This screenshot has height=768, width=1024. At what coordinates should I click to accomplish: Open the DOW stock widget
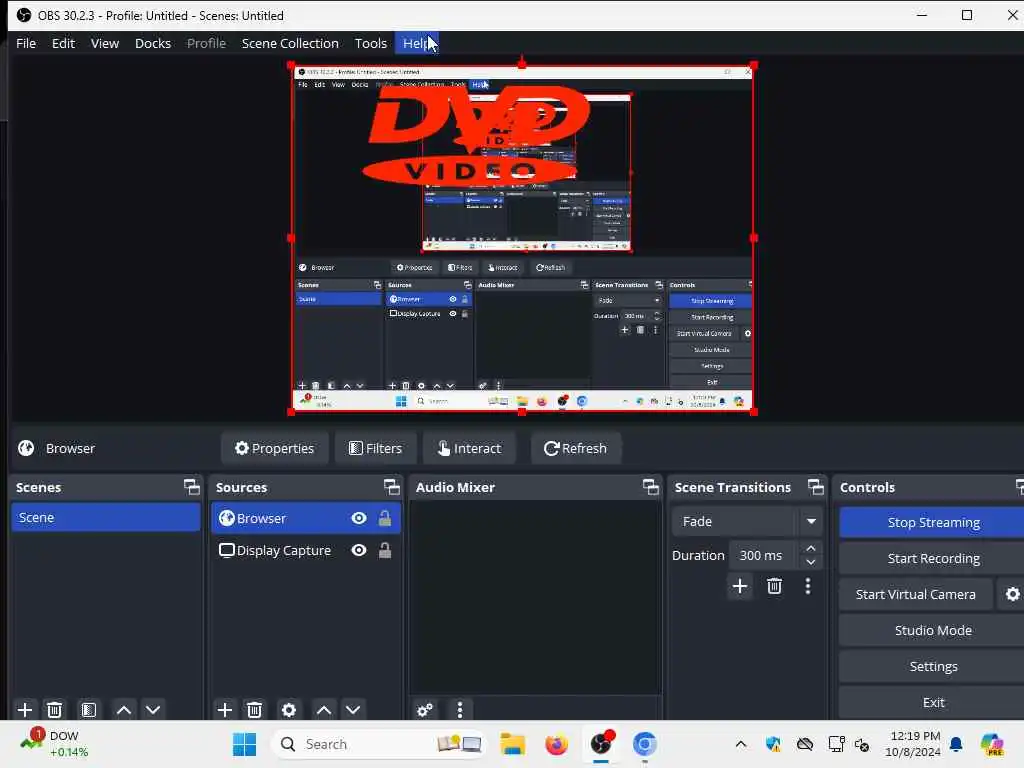55,744
